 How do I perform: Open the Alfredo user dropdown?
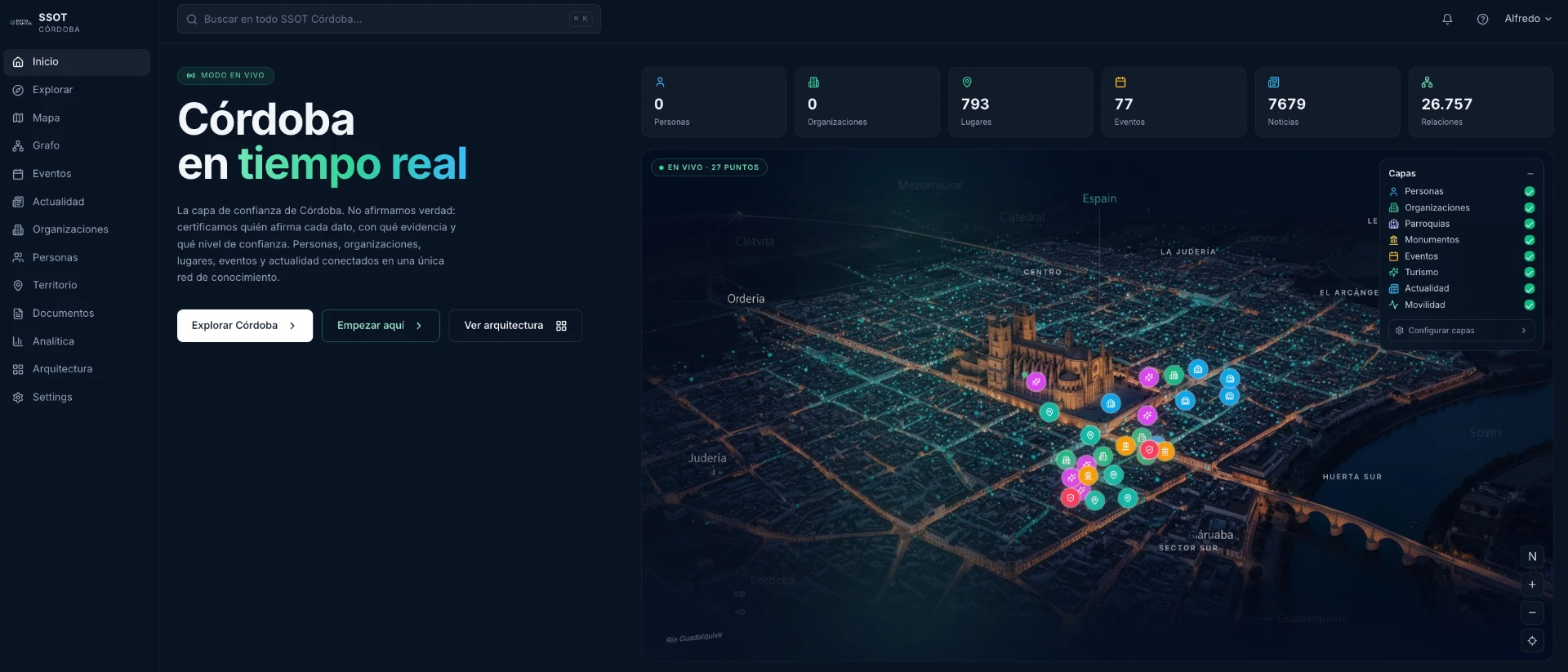click(1528, 19)
